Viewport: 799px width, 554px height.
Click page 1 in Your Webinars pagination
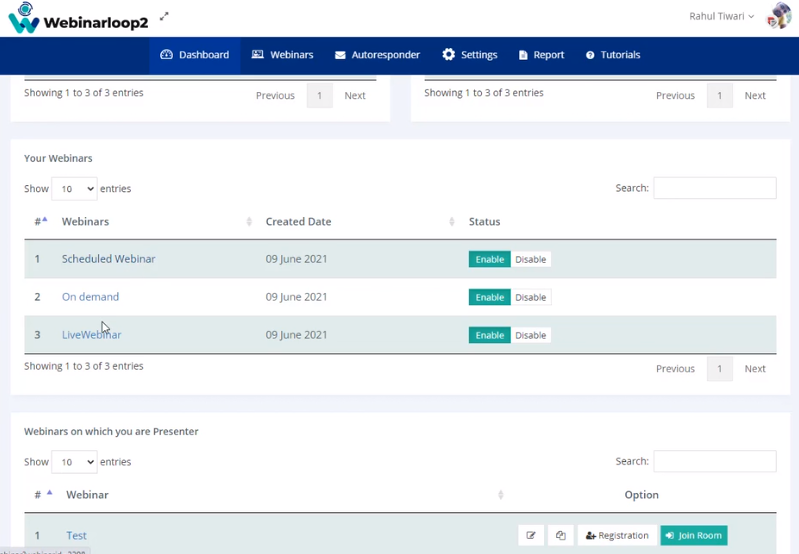click(x=720, y=368)
